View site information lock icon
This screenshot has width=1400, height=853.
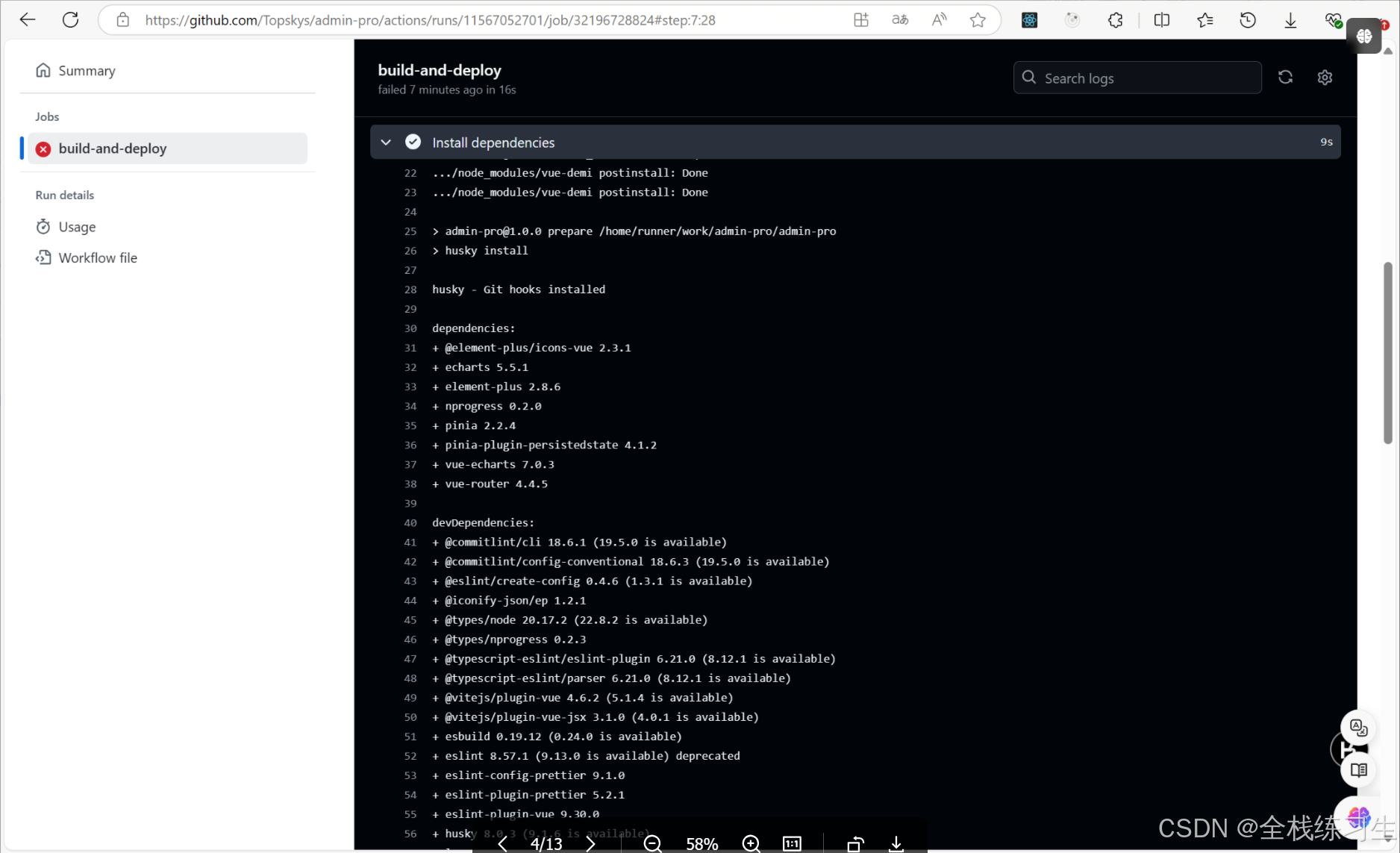123,20
